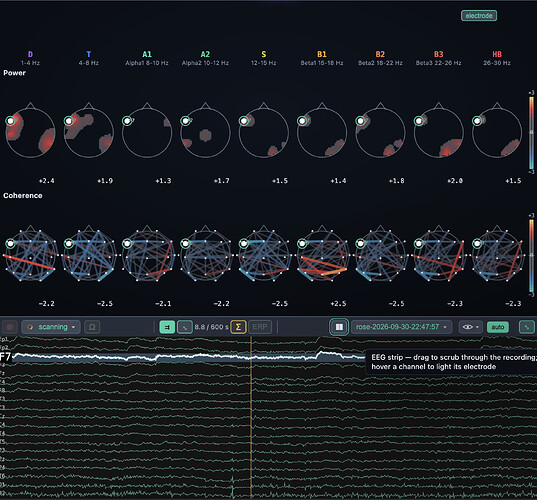Click the +1.9 value under Theta power
Image resolution: width=537 pixels, height=500 pixels.
point(105,181)
